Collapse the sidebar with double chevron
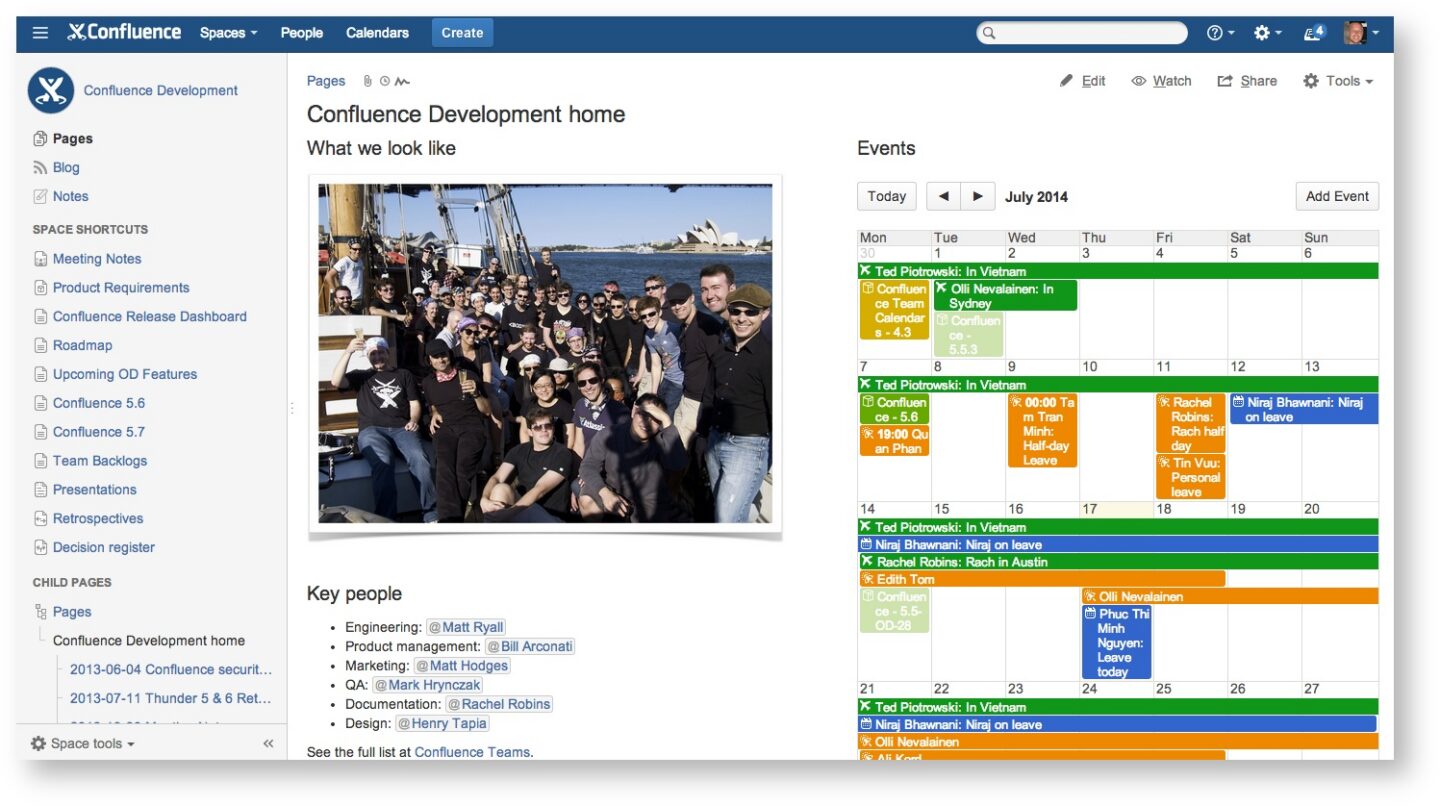The height and width of the screenshot is (806, 1440). pos(268,743)
